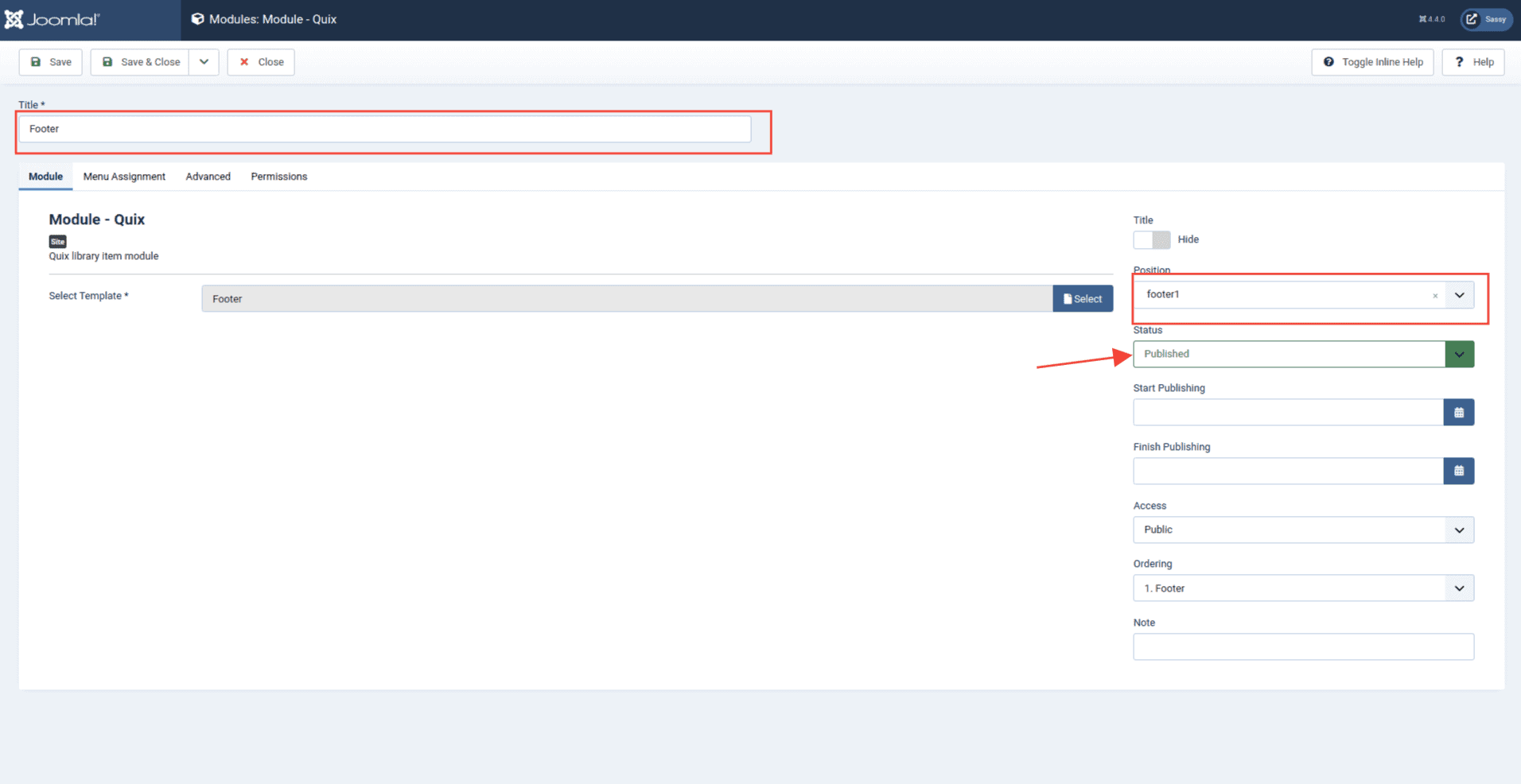This screenshot has height=784, width=1521.
Task: Switch to the Menu Assignment tab
Action: click(124, 177)
